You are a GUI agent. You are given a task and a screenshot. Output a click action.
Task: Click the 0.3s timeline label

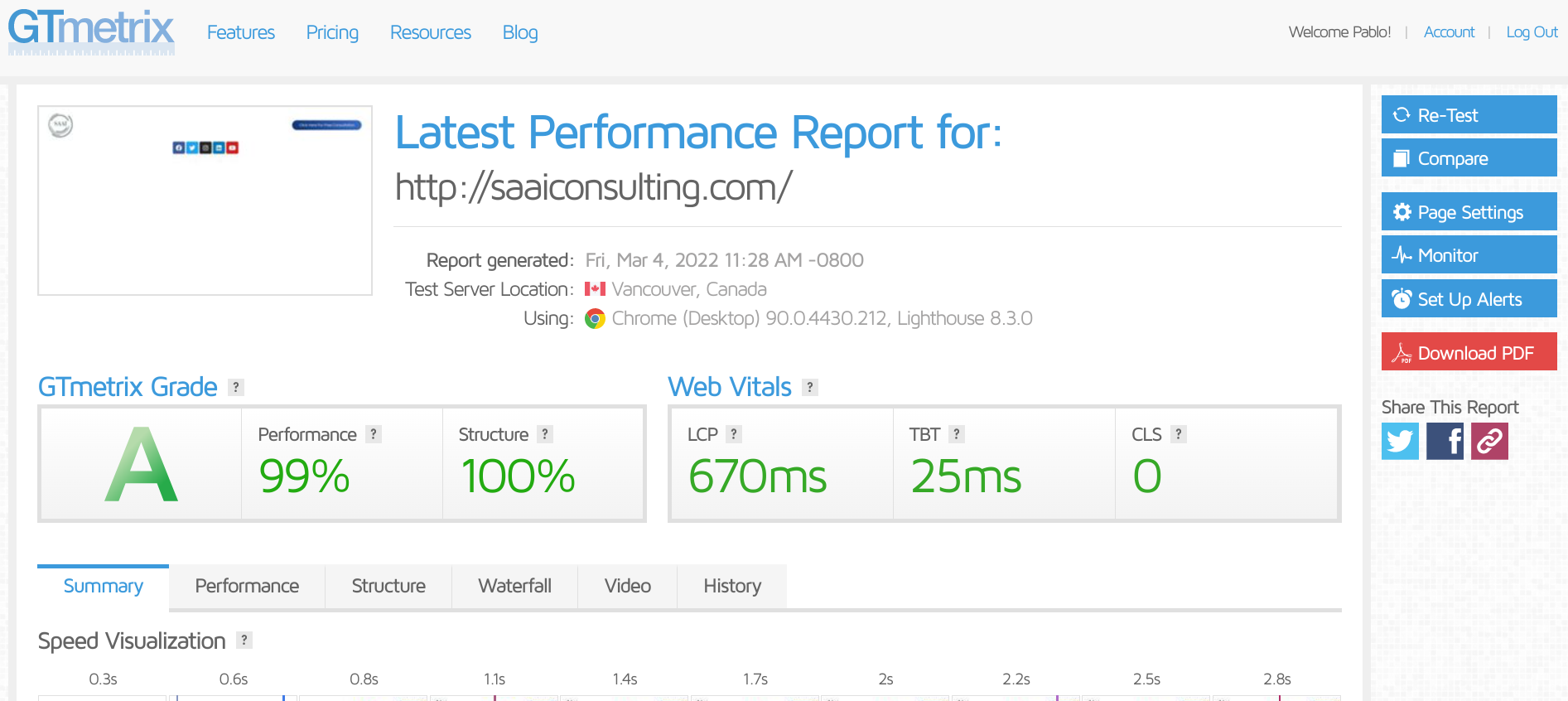pos(103,679)
